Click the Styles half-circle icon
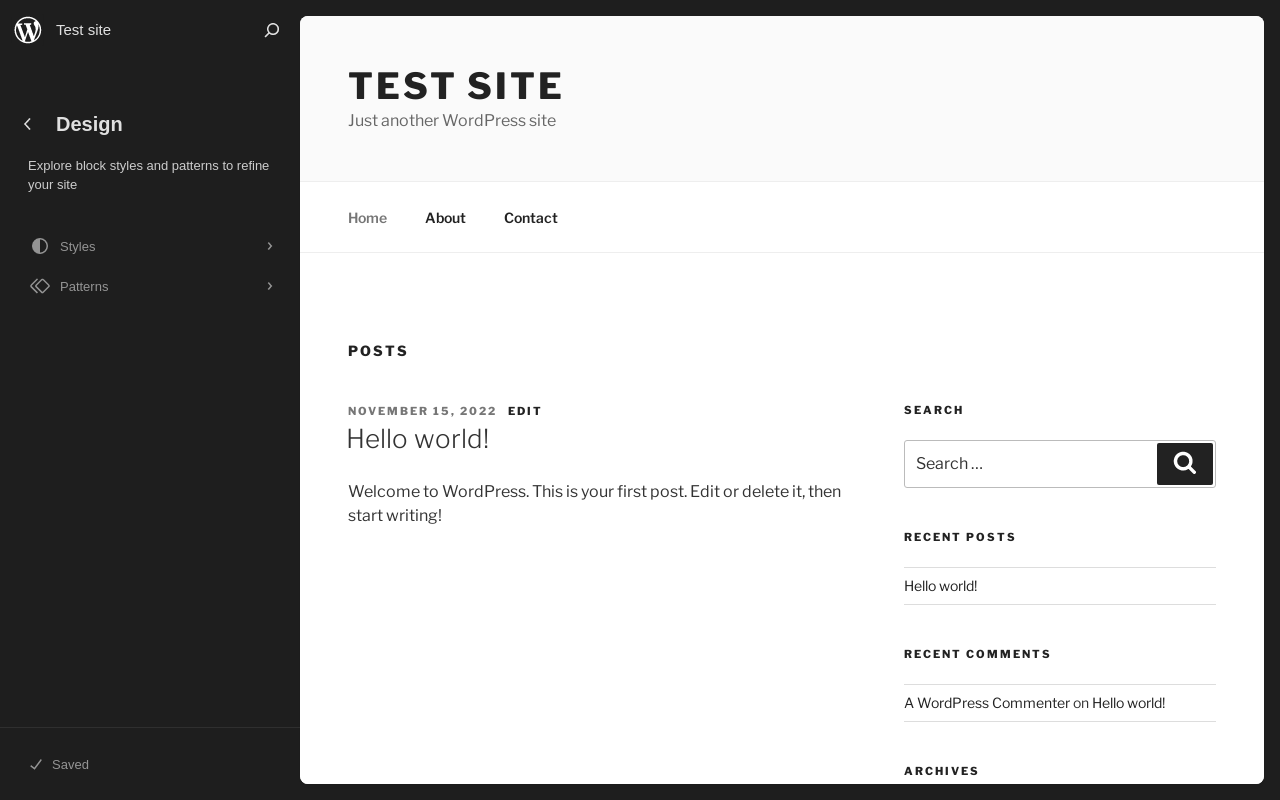The height and width of the screenshot is (800, 1280). (40, 246)
